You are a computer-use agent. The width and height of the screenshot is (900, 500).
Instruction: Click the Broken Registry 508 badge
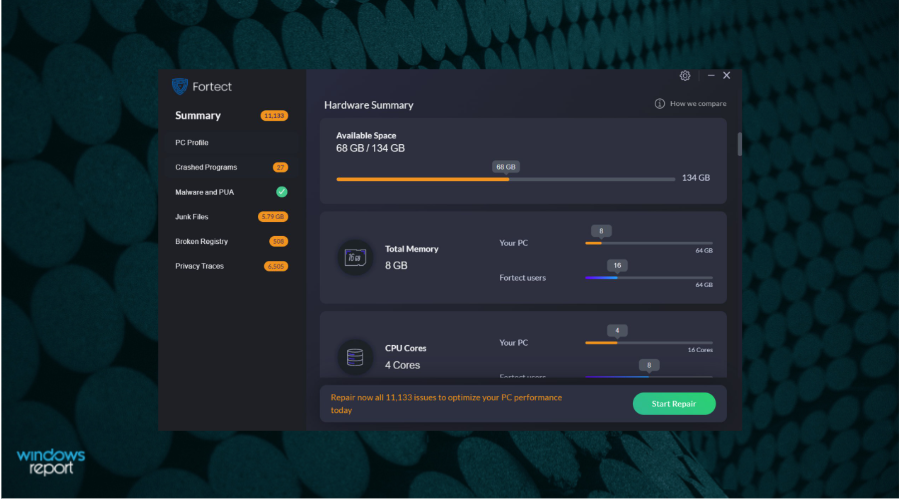(278, 242)
